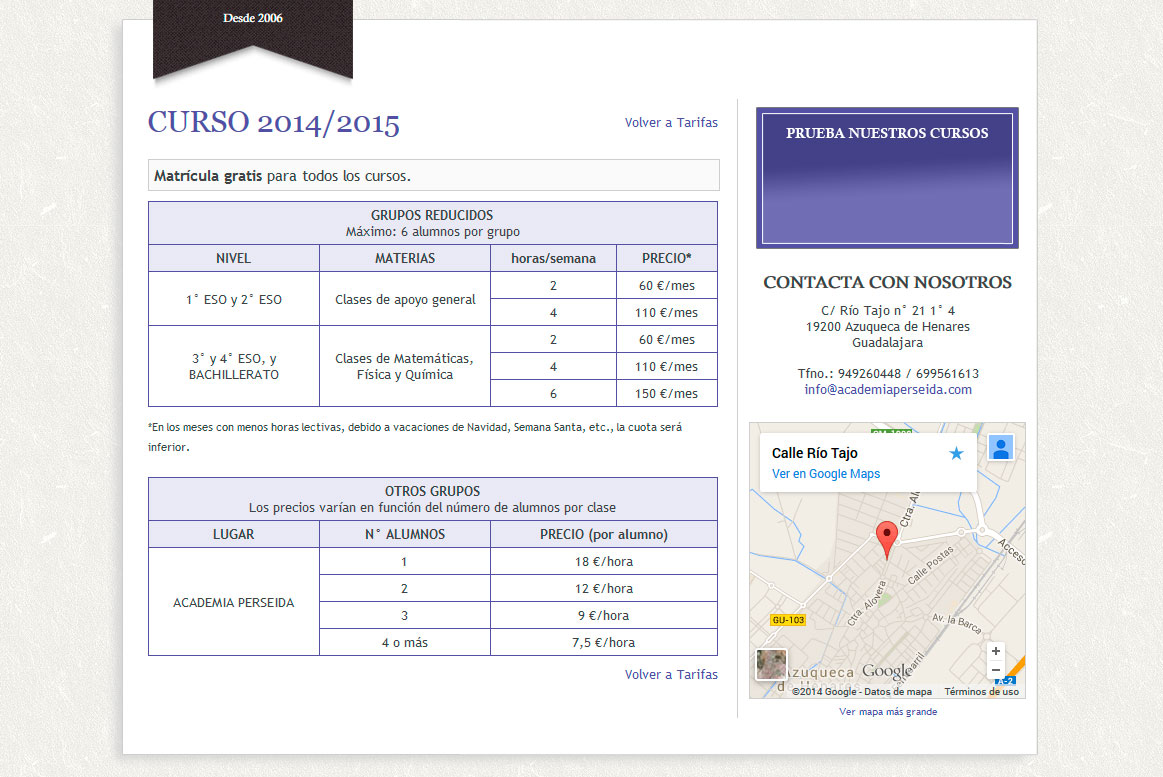Screen dimensions: 1163x777
Task: Open Ver en Google Maps link
Action: click(826, 474)
